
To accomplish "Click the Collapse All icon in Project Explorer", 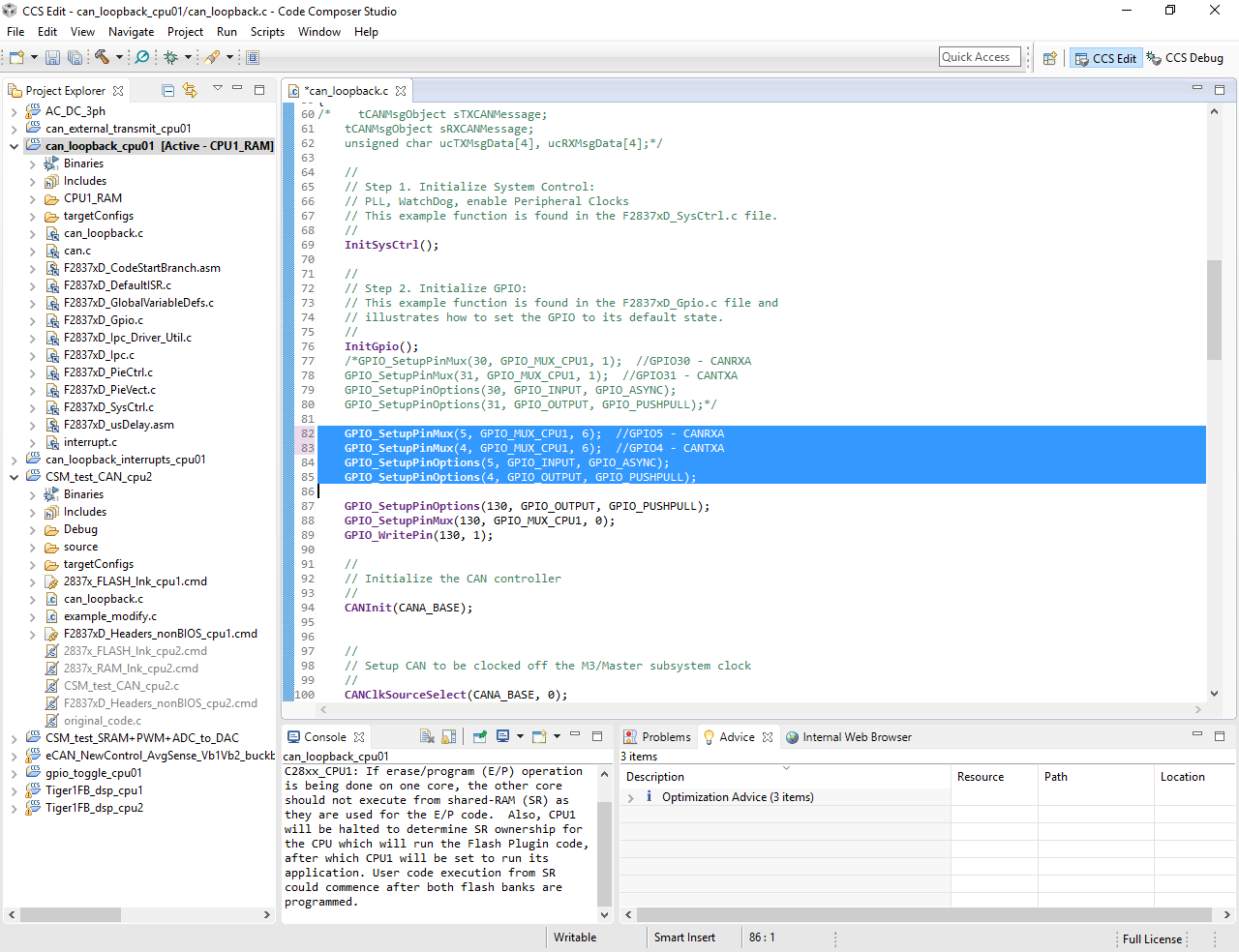I will 167,90.
